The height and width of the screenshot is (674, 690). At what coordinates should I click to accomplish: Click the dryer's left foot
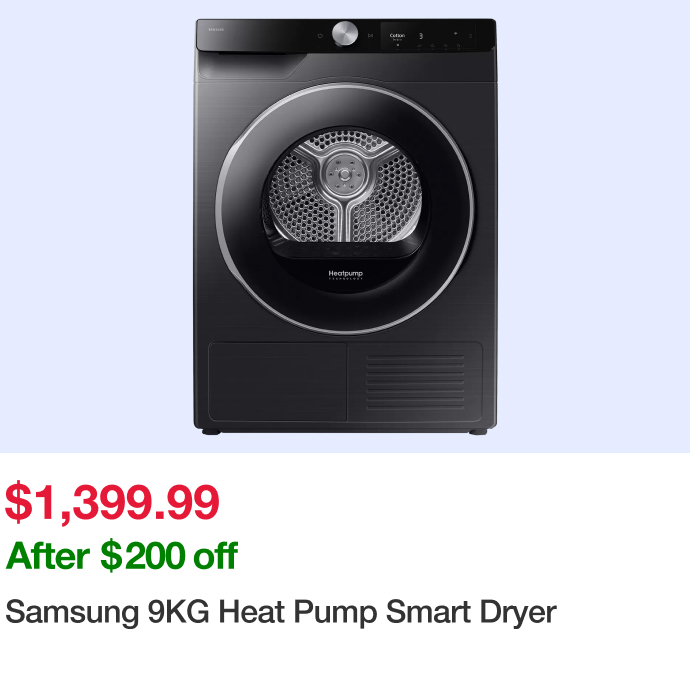click(211, 432)
